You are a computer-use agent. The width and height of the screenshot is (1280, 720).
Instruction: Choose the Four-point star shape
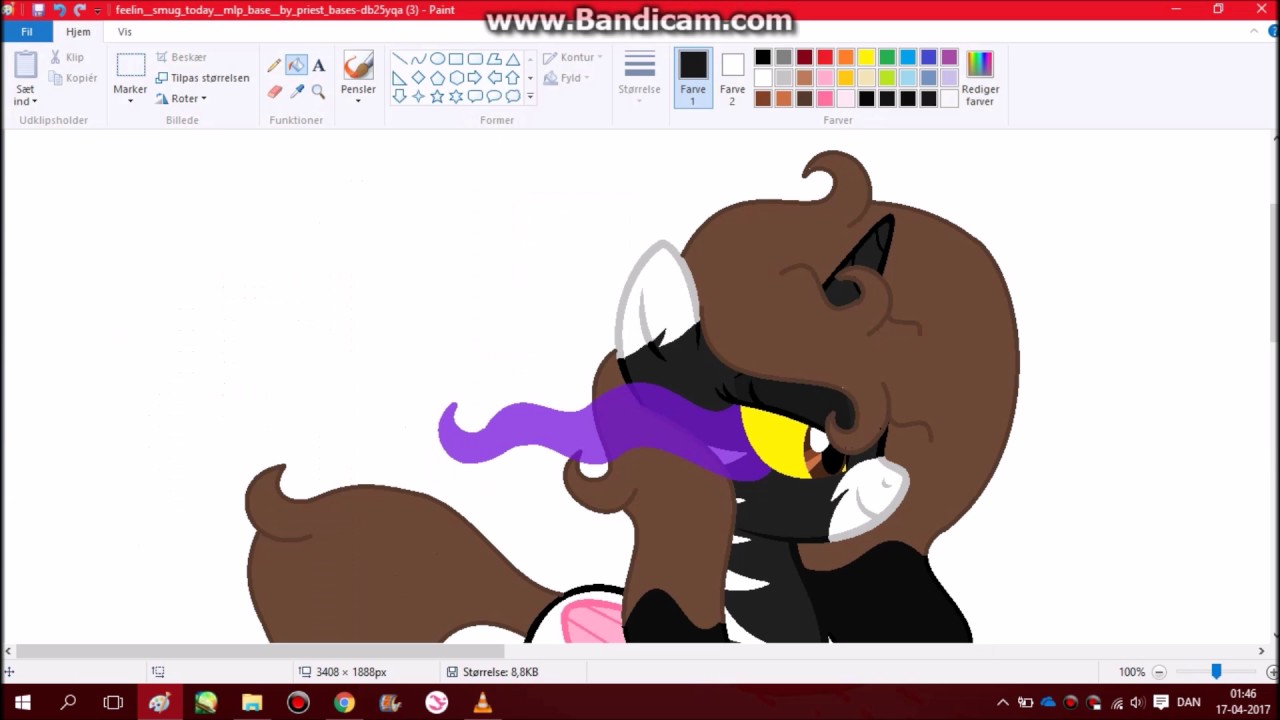point(418,96)
